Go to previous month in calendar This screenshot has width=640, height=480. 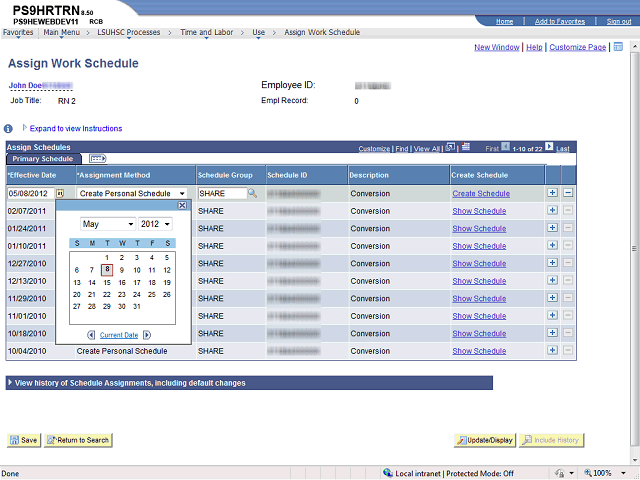click(92, 335)
